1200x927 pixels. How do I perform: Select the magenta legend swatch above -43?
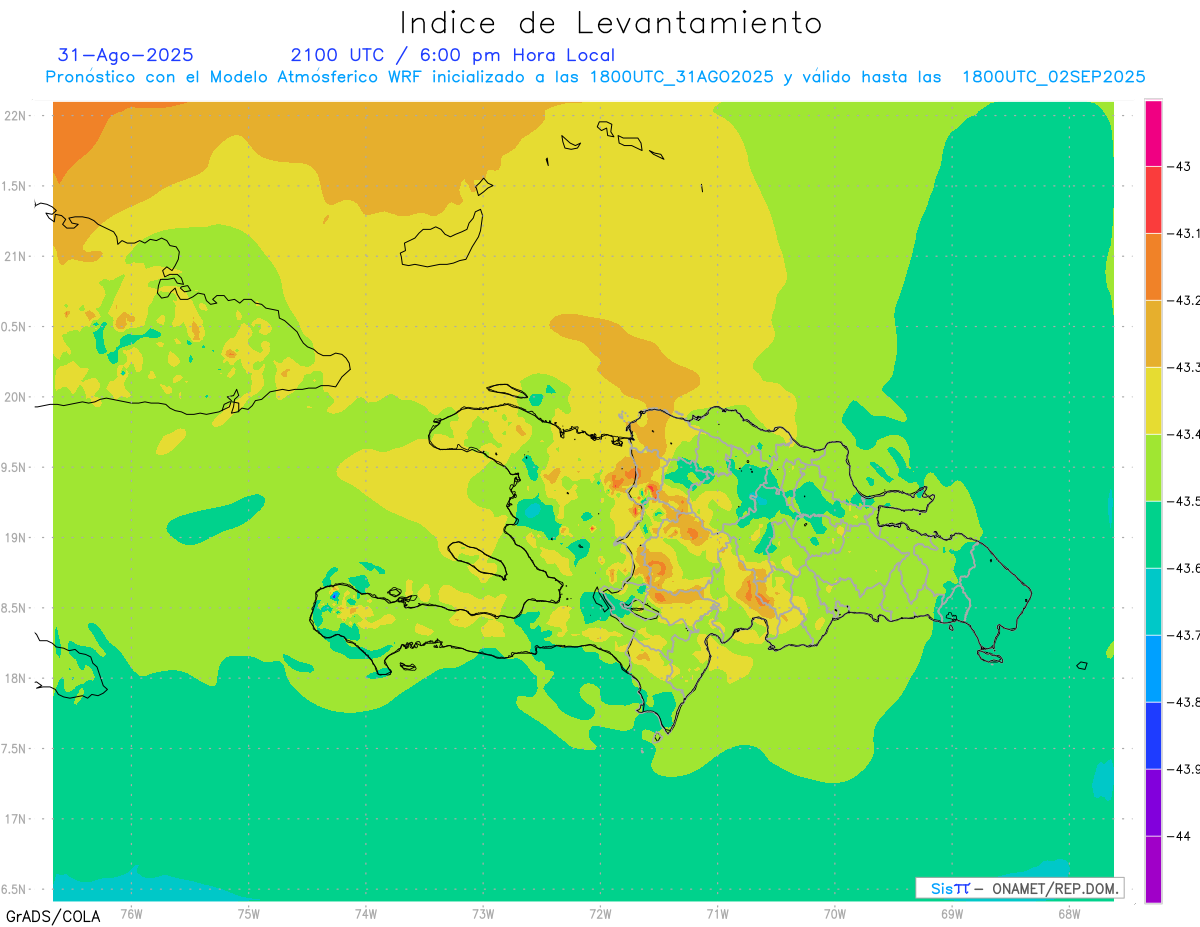(1153, 133)
